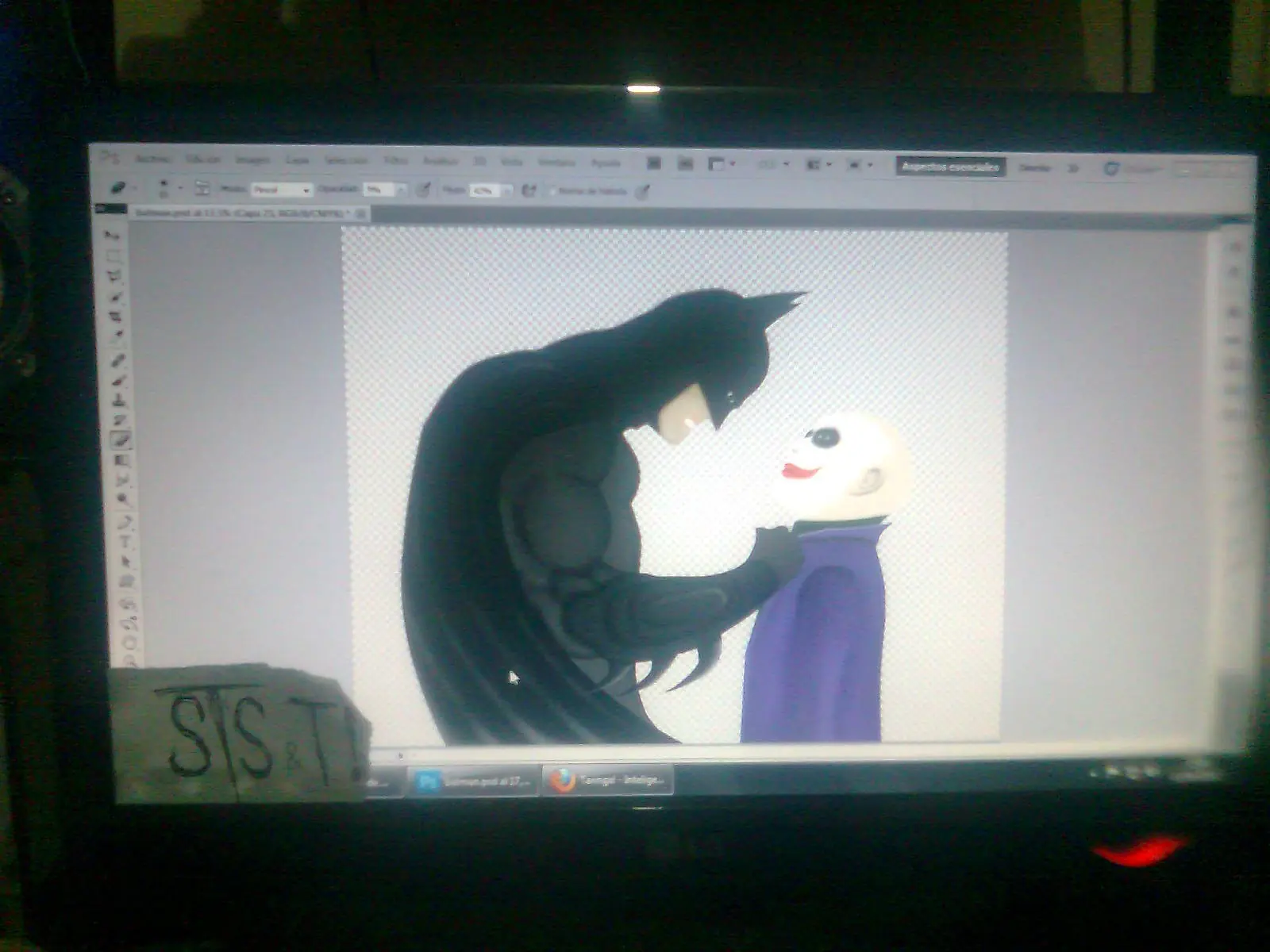
Task: Launch Bridge from the application bar
Action: (653, 163)
